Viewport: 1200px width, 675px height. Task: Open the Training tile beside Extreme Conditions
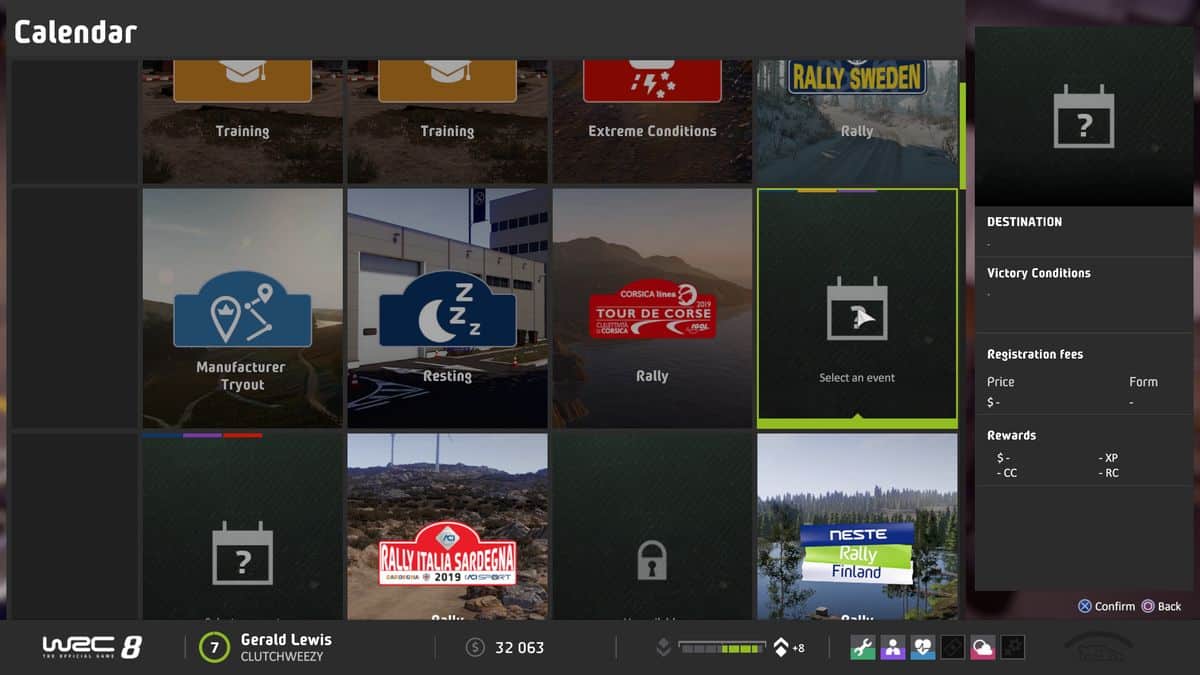(x=447, y=121)
